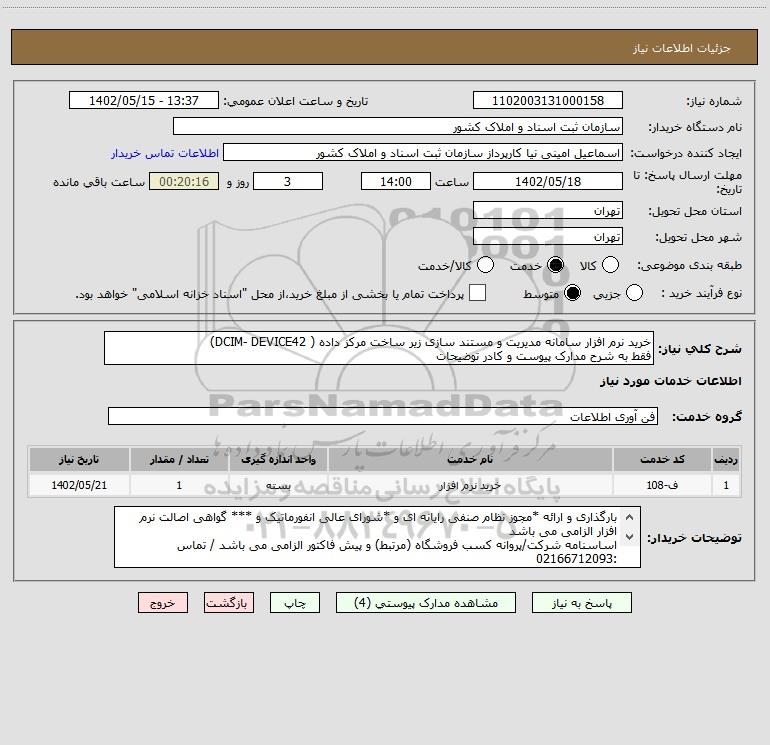Click the چاپ print button
This screenshot has height=745, width=770.
[x=295, y=603]
